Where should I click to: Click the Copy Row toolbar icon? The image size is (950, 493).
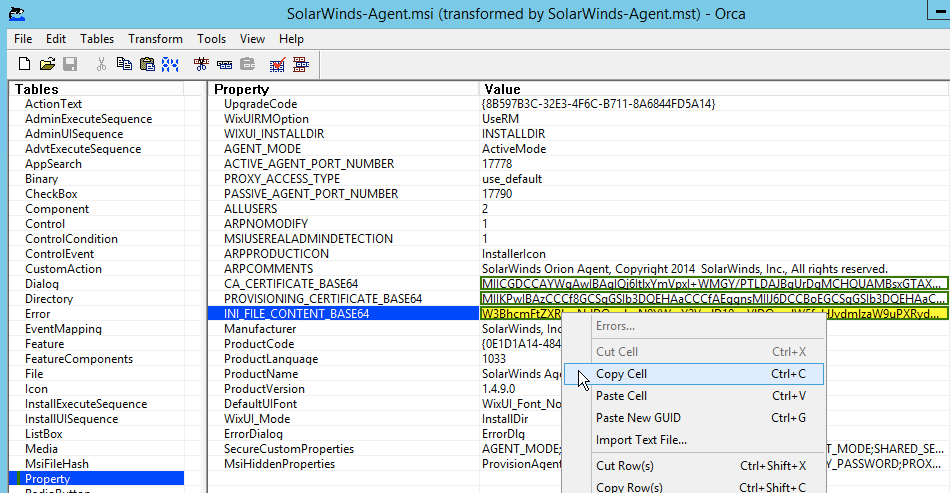pyautogui.click(x=224, y=64)
